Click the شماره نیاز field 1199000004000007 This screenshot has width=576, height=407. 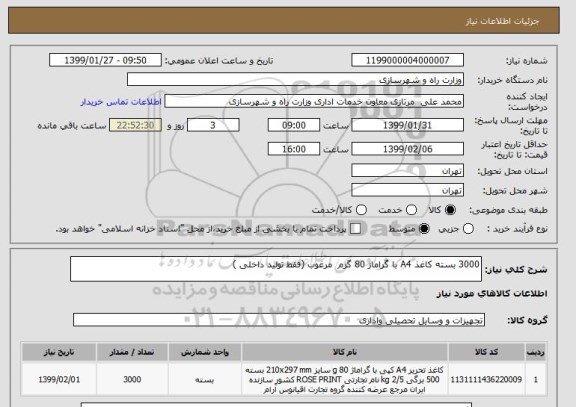click(407, 60)
